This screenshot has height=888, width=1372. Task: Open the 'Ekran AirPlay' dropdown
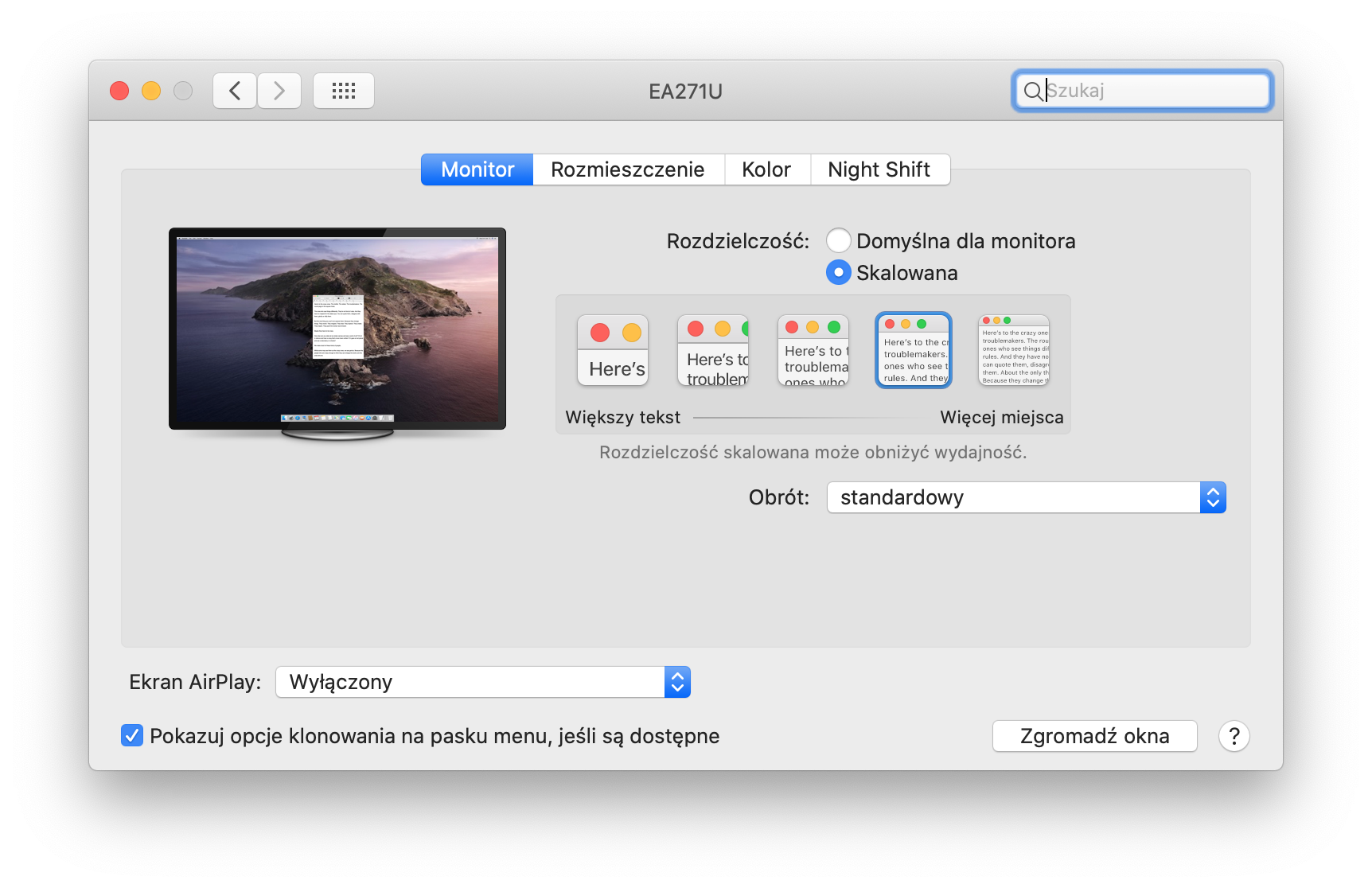click(x=482, y=682)
